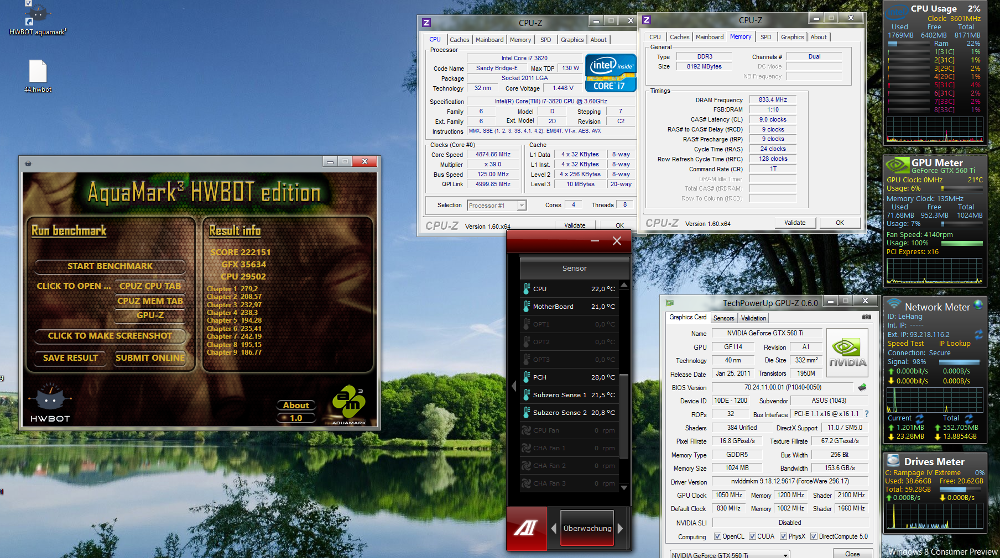Click the BIOS save chip icon in GPU-Z
Viewport: 1000px width, 558px height.
(x=862, y=387)
